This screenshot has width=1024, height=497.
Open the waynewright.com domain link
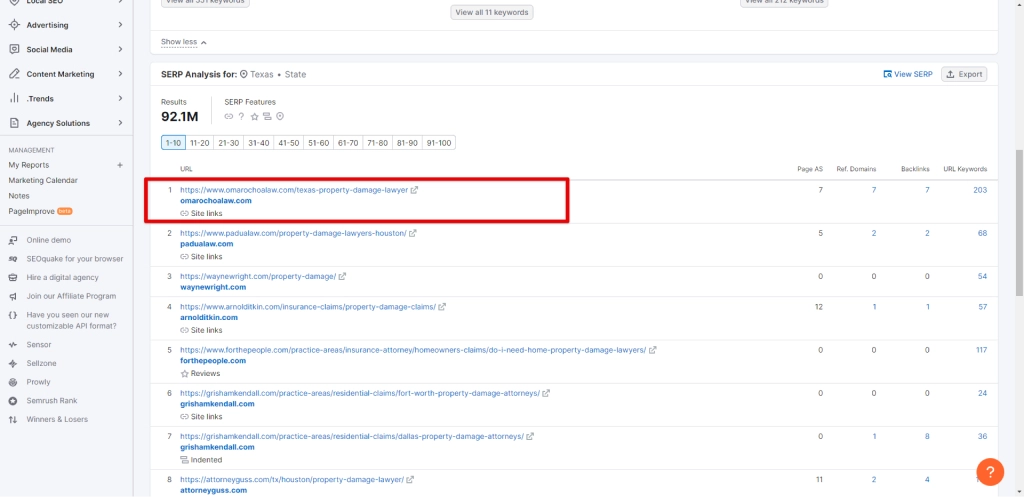[x=213, y=287]
